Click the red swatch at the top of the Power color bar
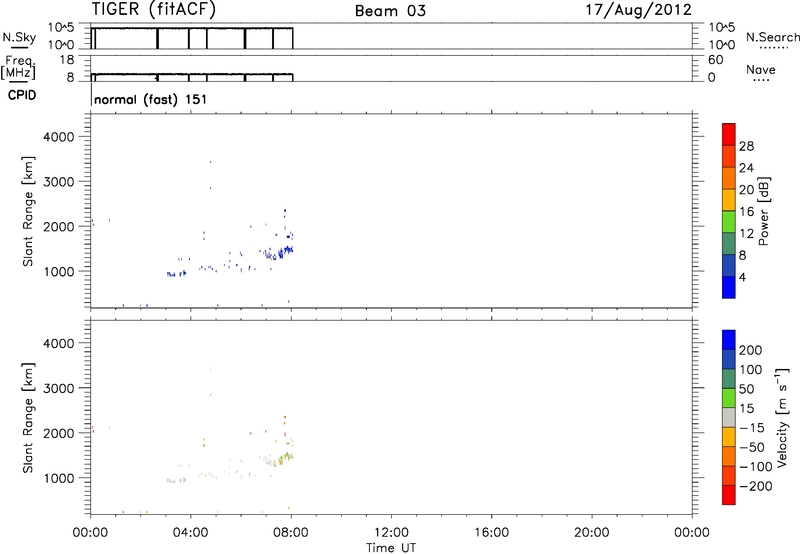 pyautogui.click(x=729, y=134)
